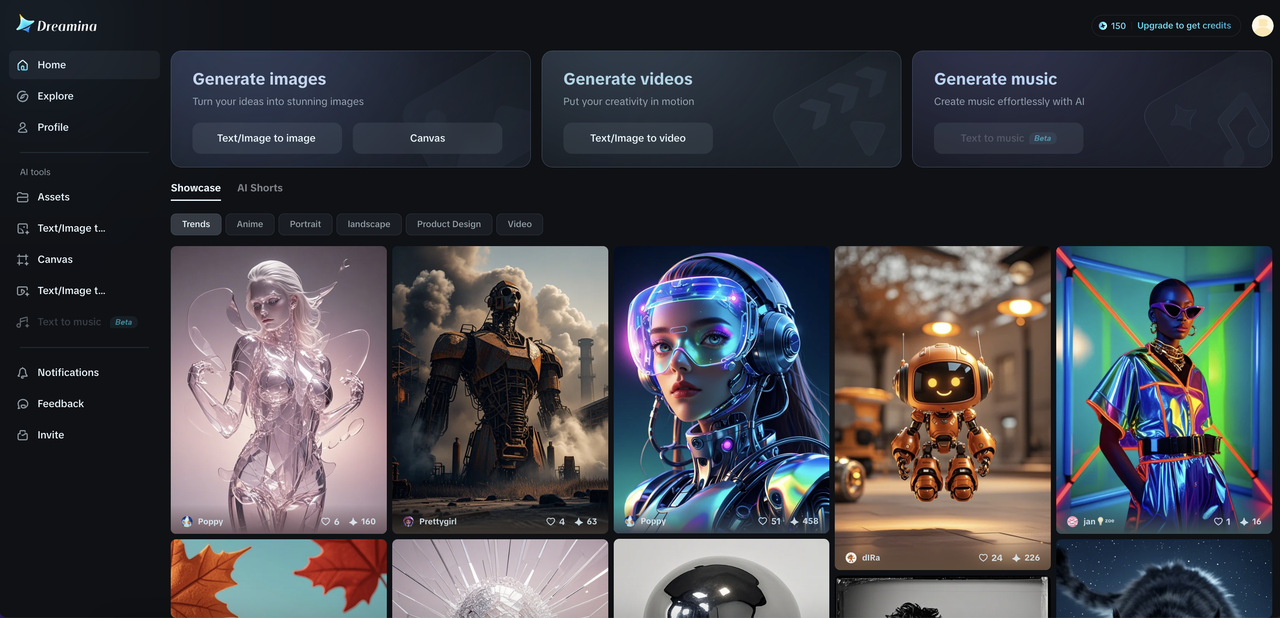Viewport: 1280px width, 618px height.
Task: Click the Text to music note icon
Action: click(23, 322)
